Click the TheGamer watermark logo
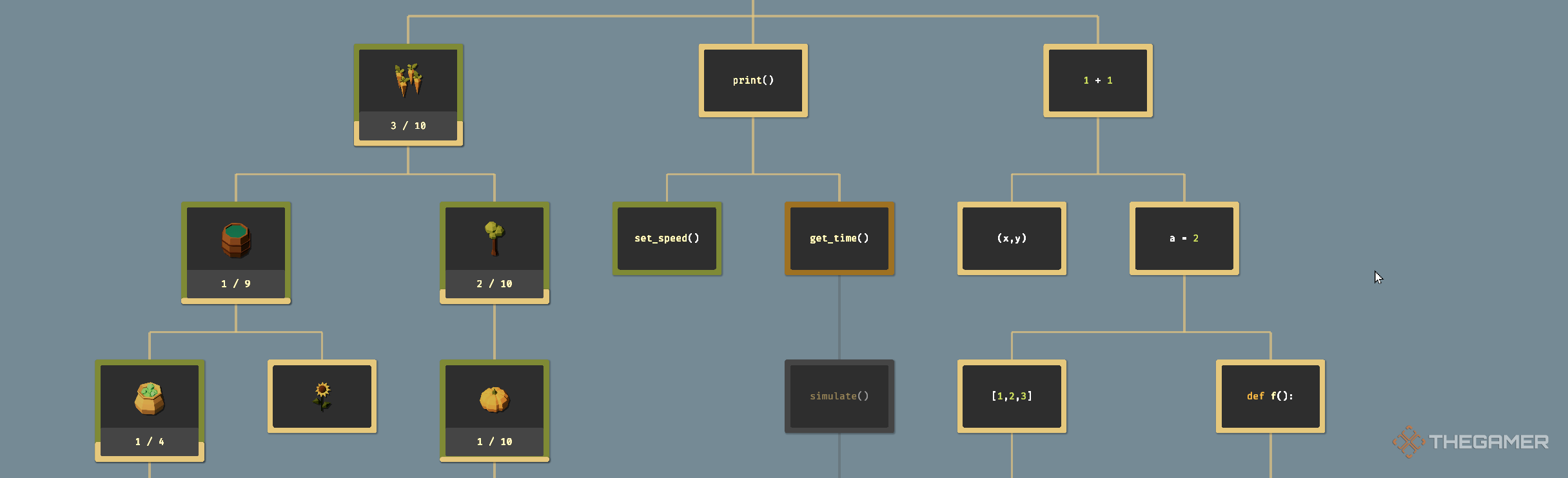Image resolution: width=1568 pixels, height=478 pixels. pyautogui.click(x=1471, y=442)
